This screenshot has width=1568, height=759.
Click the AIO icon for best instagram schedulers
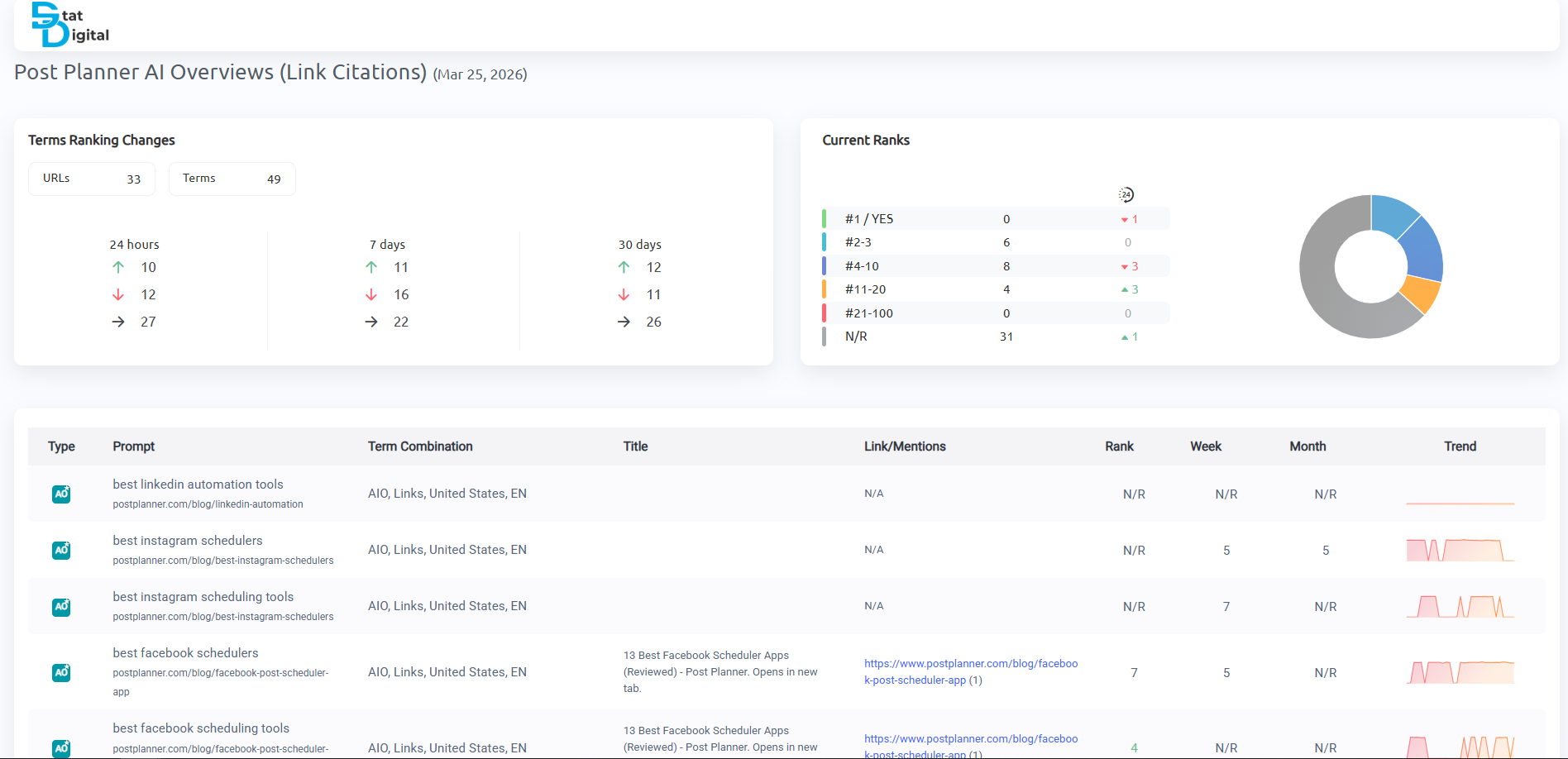(61, 550)
